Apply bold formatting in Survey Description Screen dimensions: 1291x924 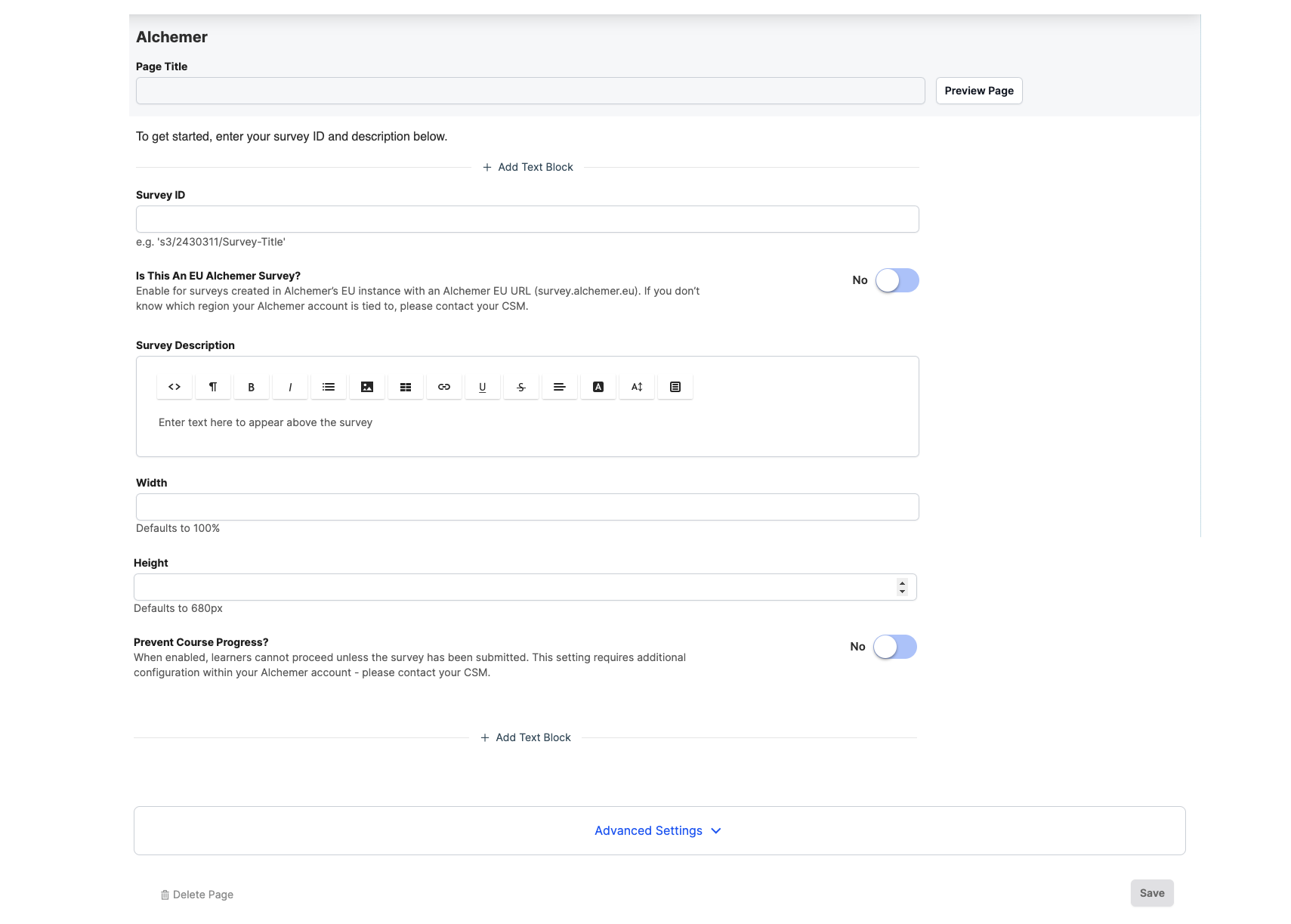pos(251,386)
